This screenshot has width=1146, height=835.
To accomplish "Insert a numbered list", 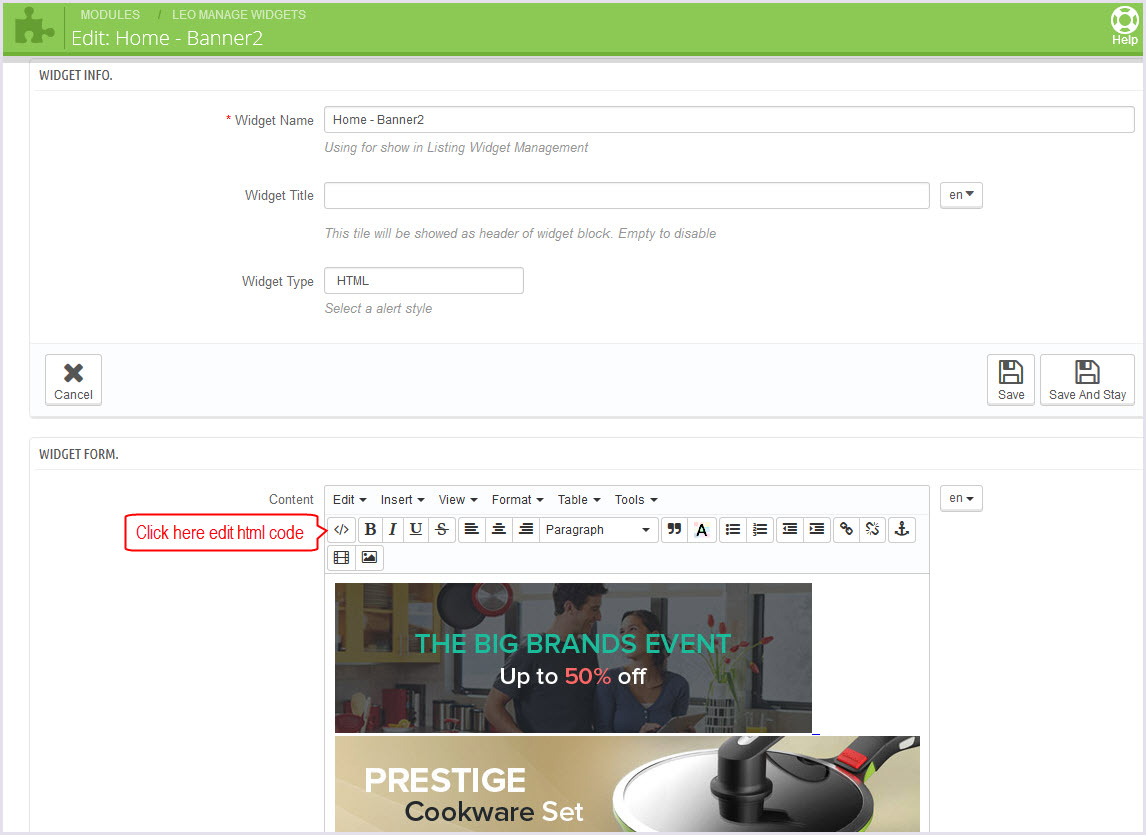I will tap(760, 529).
